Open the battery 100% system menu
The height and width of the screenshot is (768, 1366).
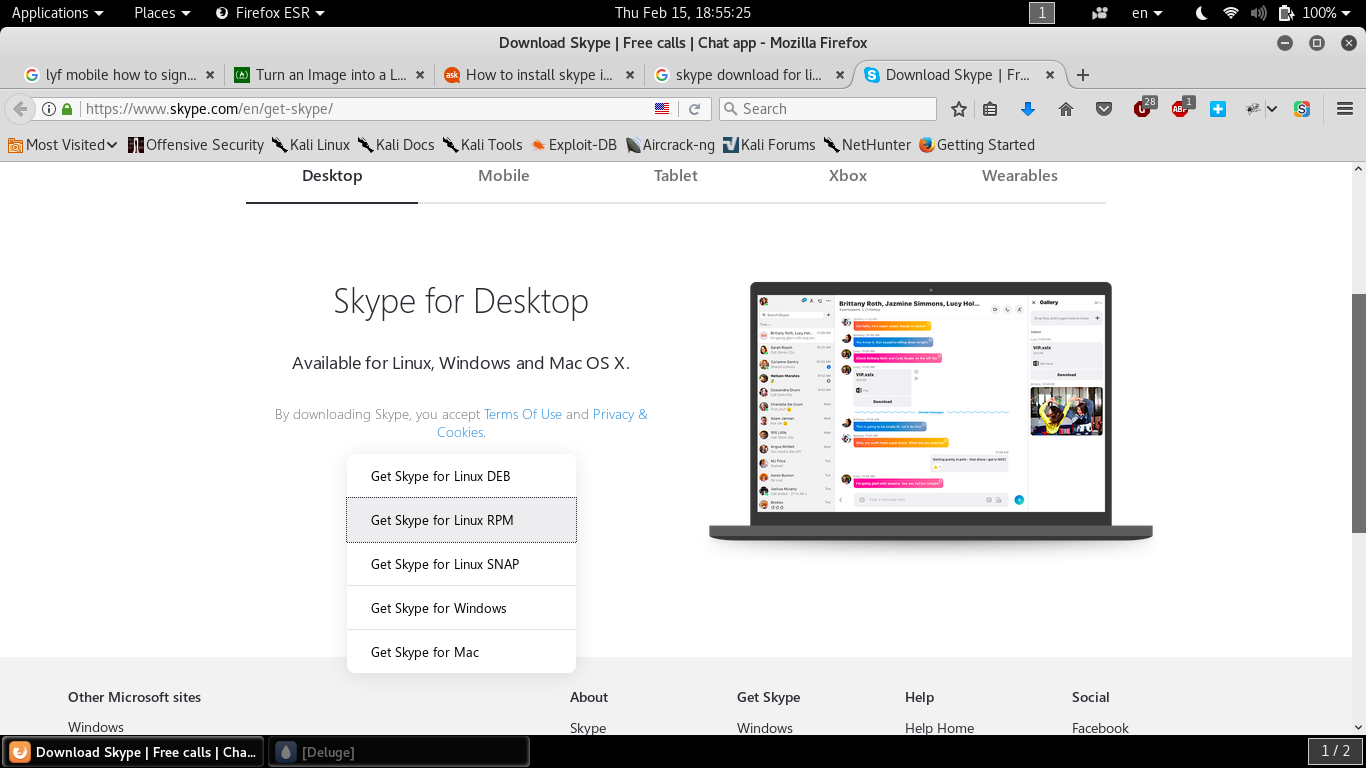click(x=1315, y=13)
